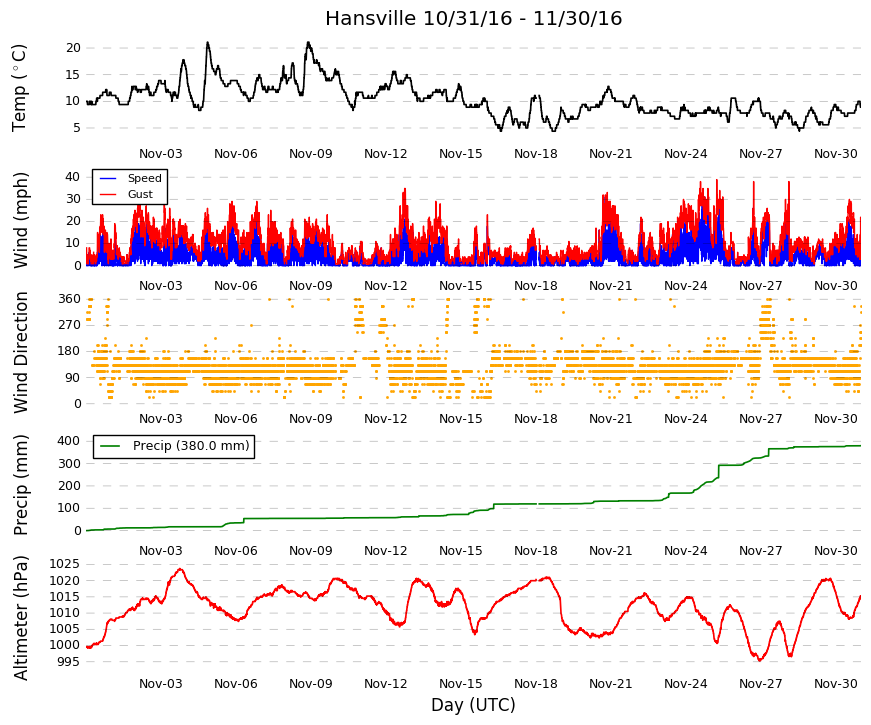Click the 1025 tick on altimeter axis
The width and height of the screenshot is (871, 725).
pyautogui.click(x=64, y=564)
